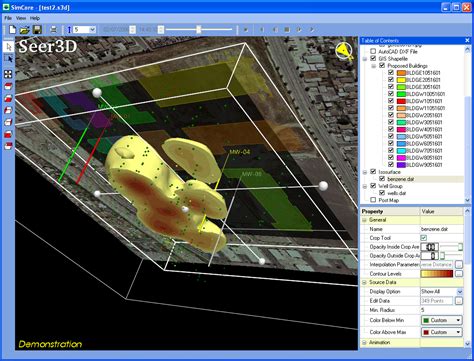Save the project with the floppy icon

coord(37,30)
